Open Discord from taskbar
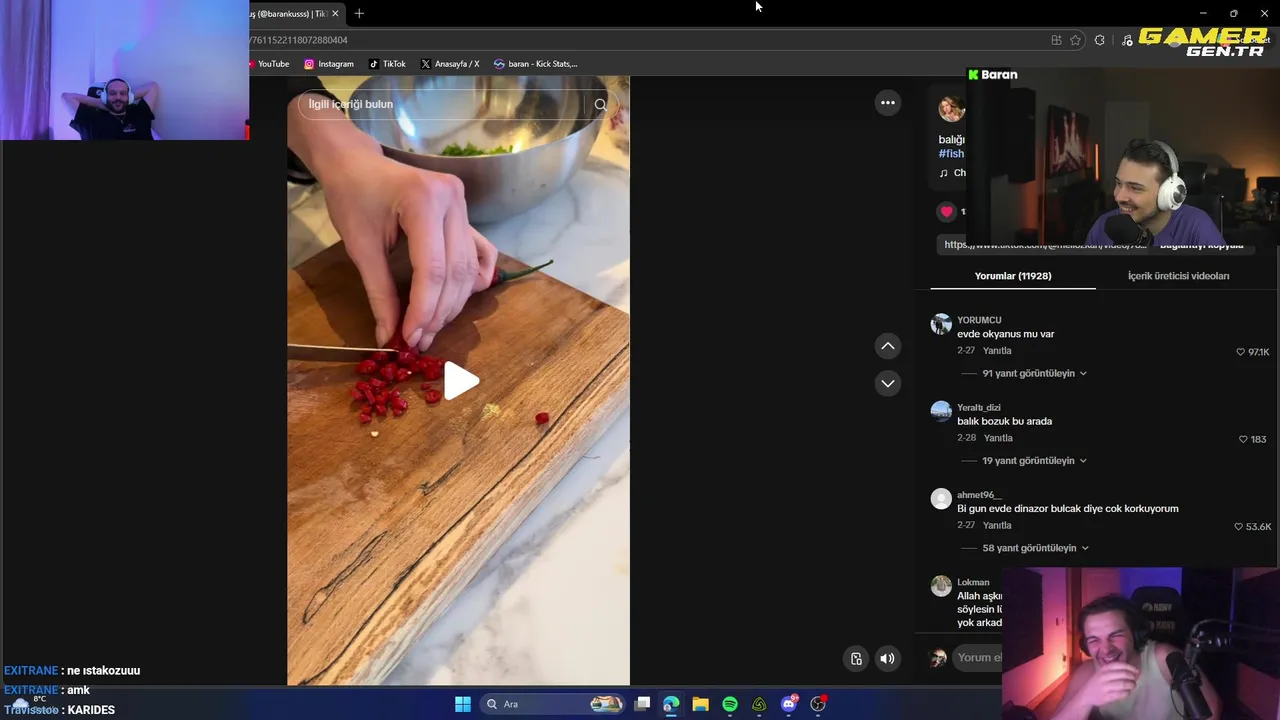 (789, 704)
